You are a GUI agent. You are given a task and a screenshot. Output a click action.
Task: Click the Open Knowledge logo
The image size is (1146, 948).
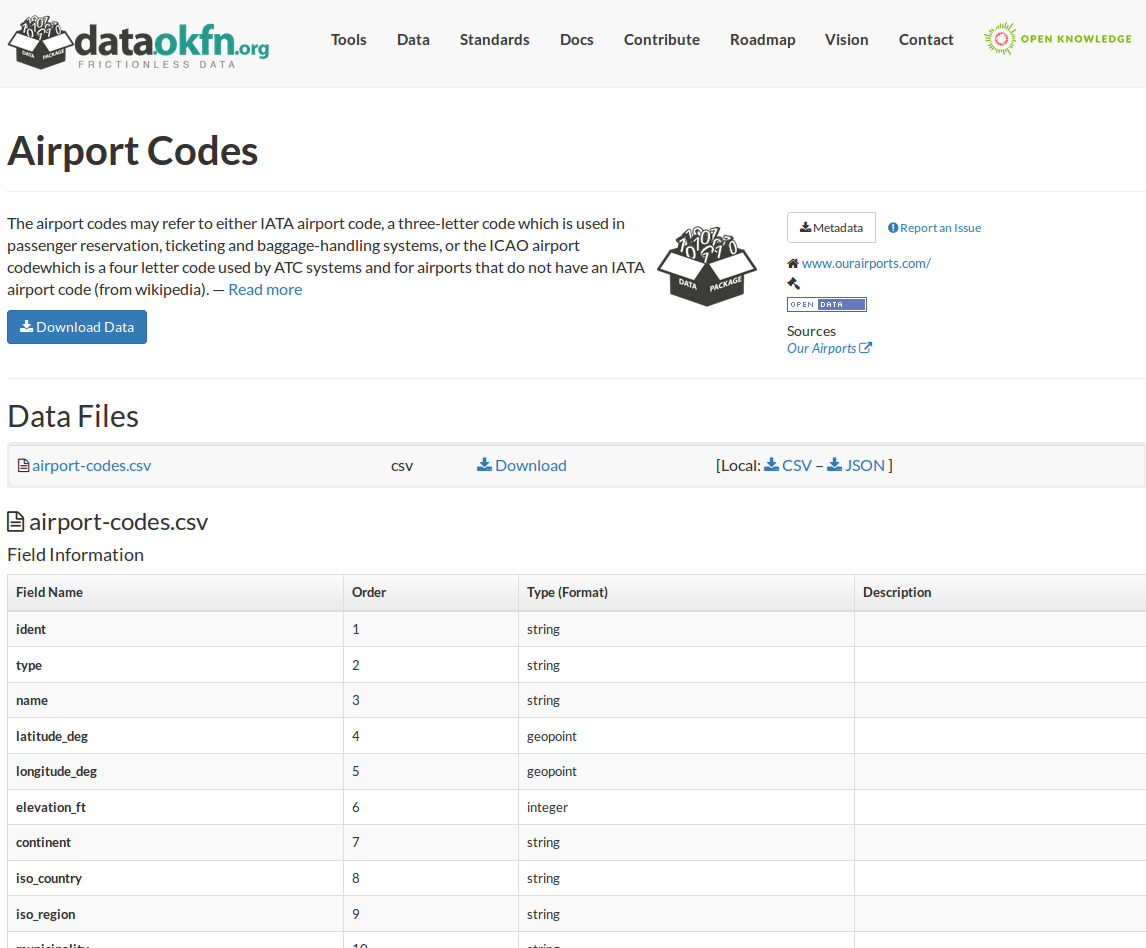tap(1057, 38)
